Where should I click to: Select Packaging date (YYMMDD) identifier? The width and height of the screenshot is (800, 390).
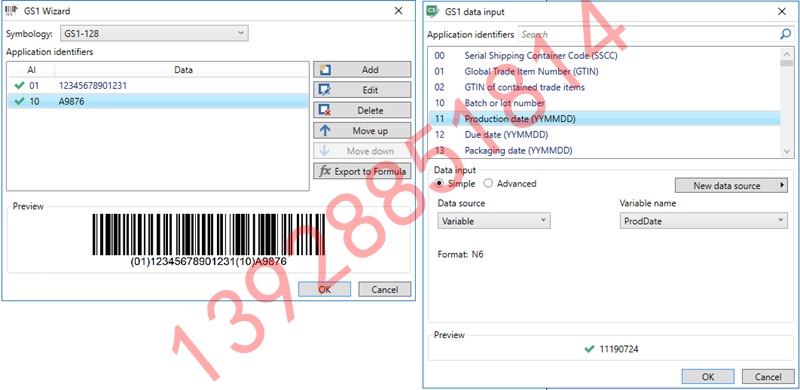[605, 151]
